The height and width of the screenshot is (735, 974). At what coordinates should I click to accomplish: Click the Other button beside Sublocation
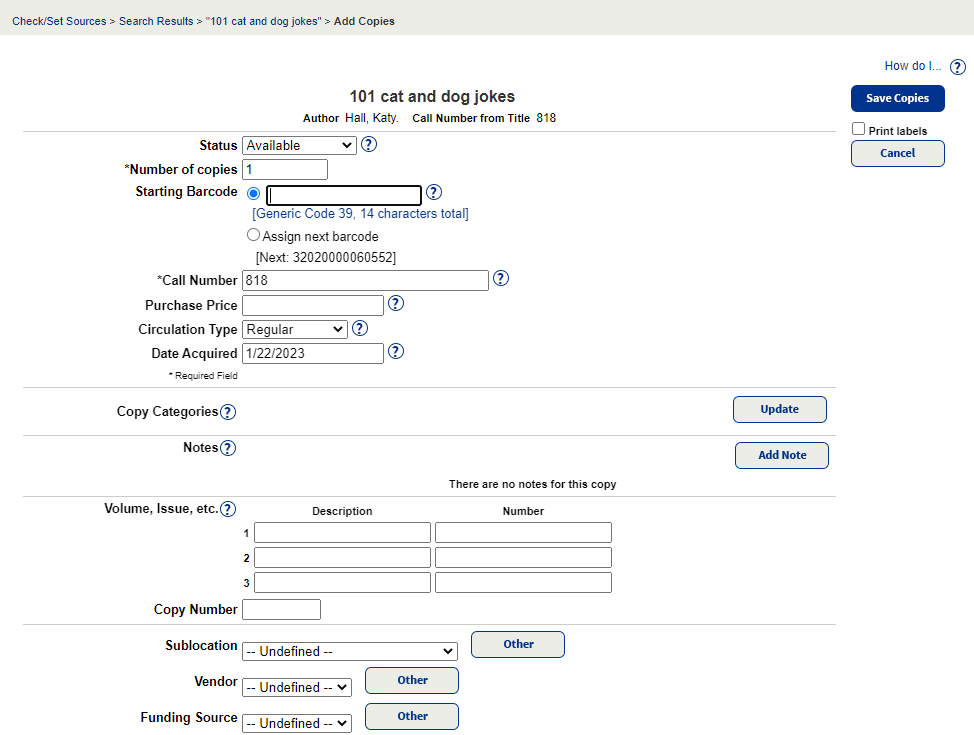pos(517,644)
